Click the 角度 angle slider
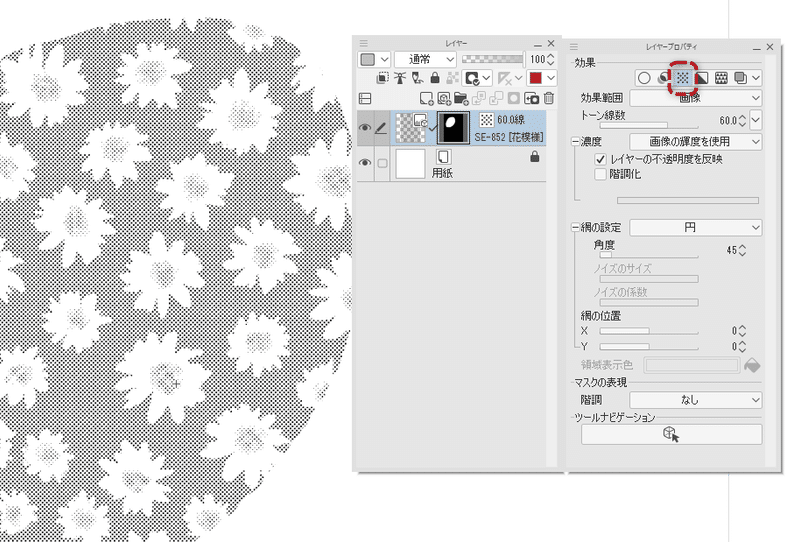 [648, 255]
